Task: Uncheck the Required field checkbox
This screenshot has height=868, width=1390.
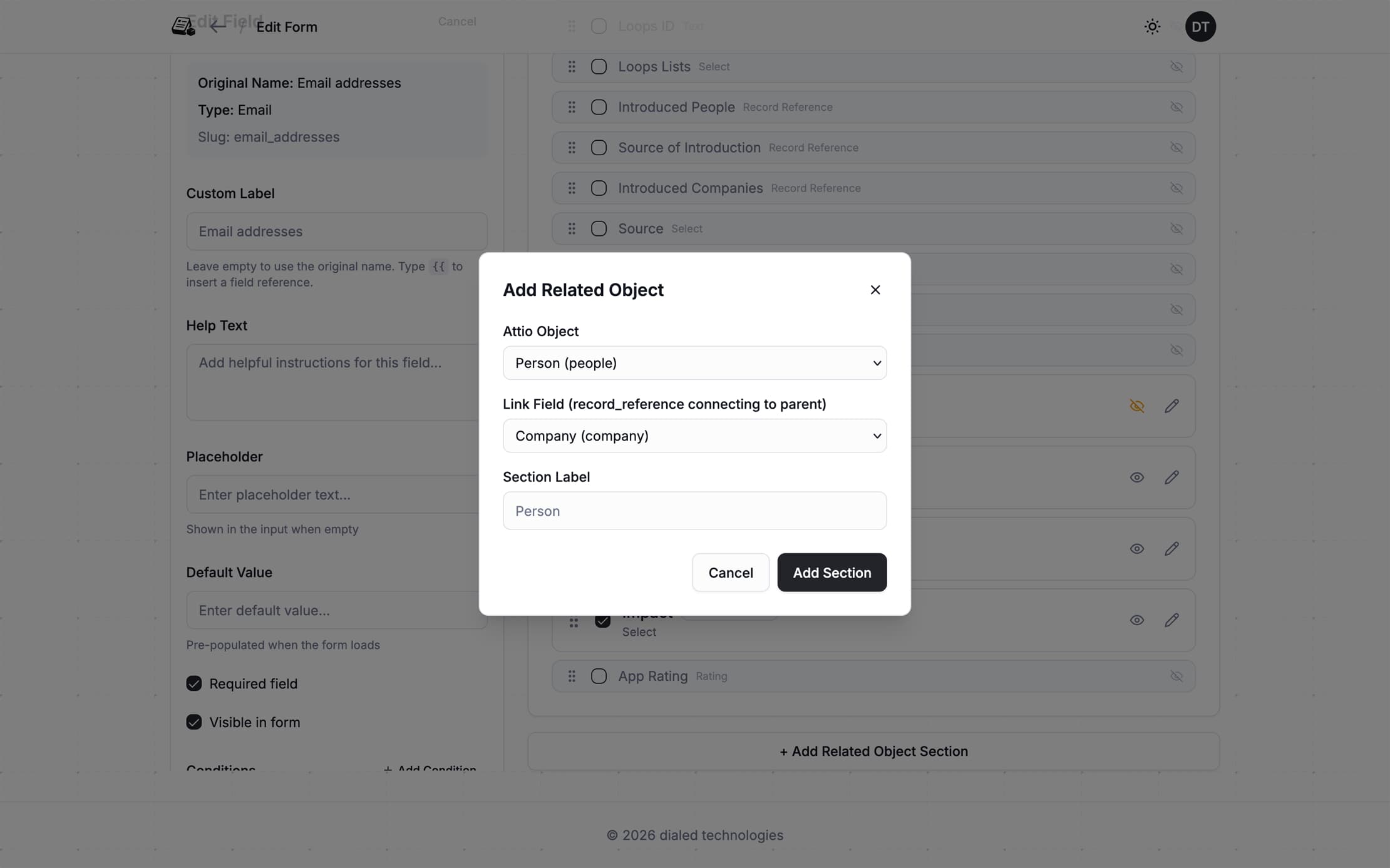Action: [194, 683]
